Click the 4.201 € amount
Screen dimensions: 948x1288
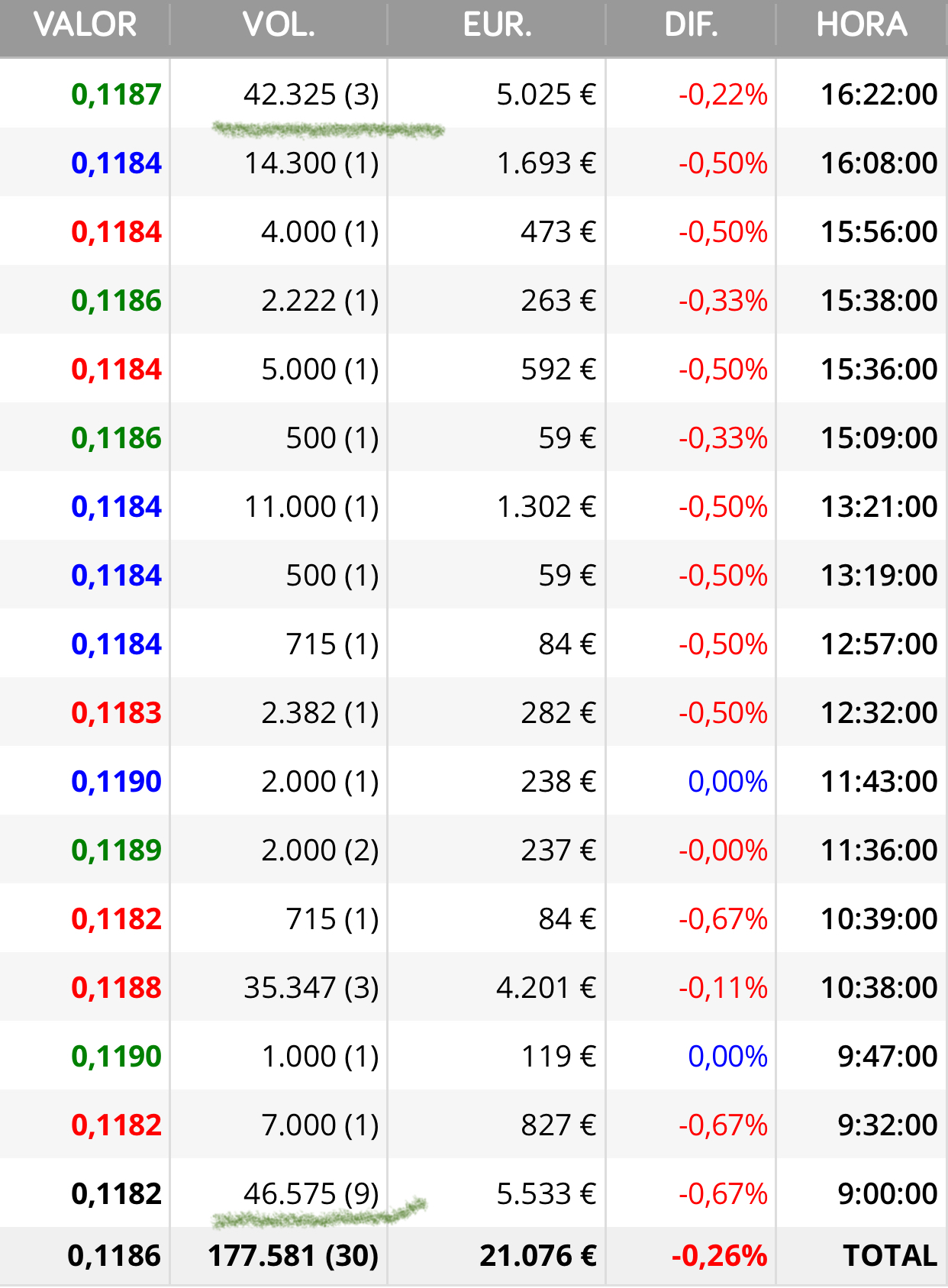click(x=546, y=988)
